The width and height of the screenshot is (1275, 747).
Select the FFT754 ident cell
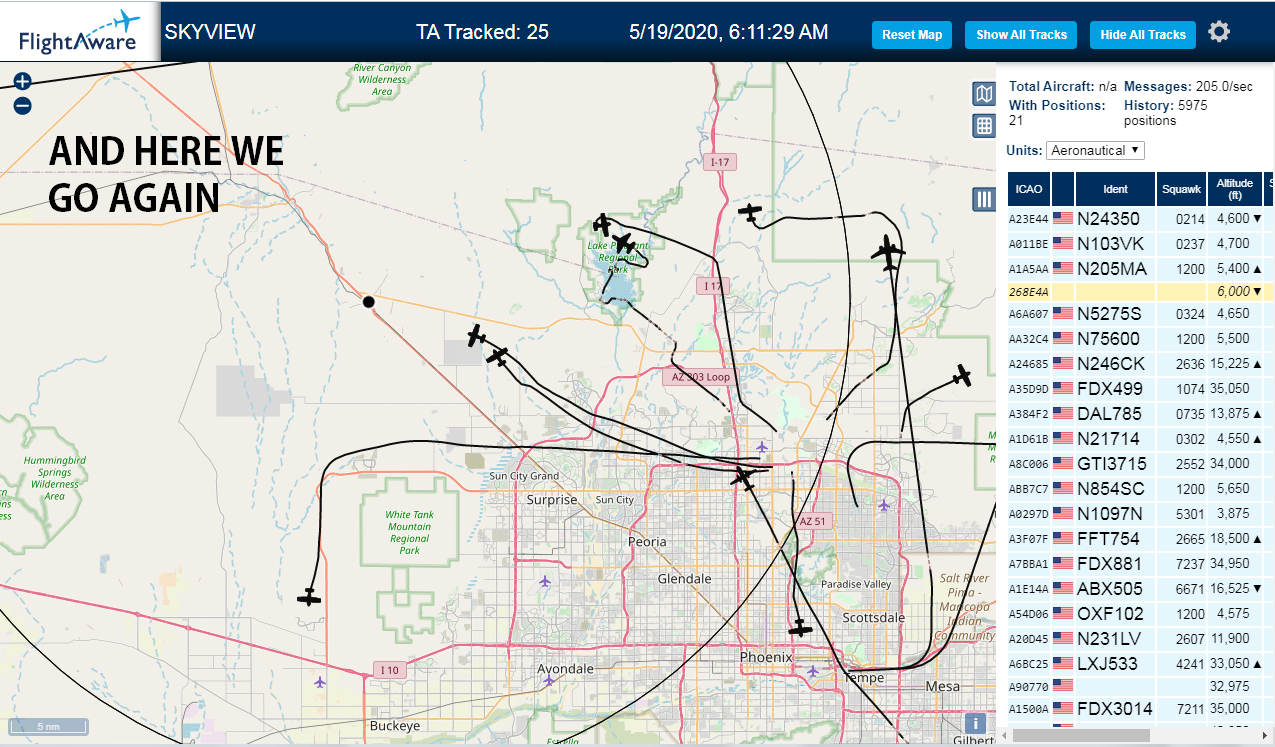[1115, 538]
